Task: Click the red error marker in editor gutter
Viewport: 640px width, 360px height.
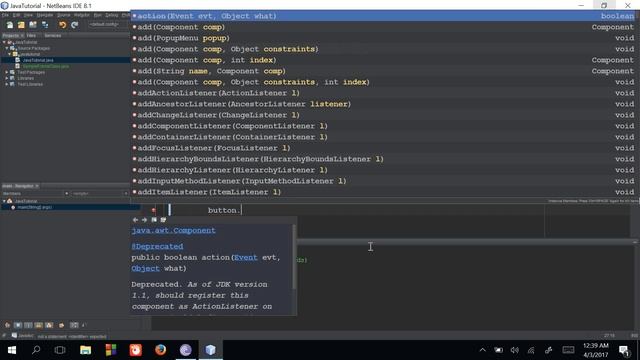Action: coord(154,211)
